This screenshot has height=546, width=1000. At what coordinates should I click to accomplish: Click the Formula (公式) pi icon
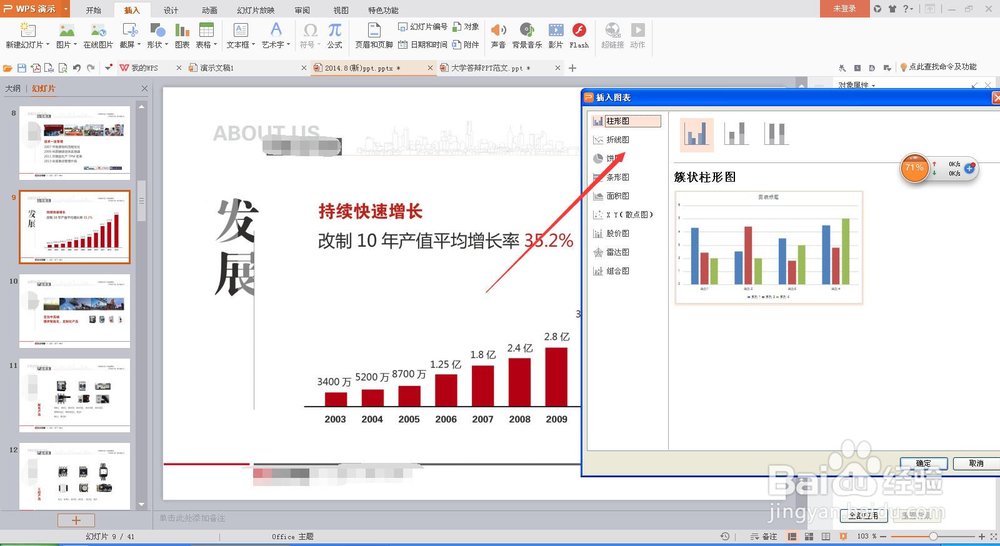click(335, 30)
